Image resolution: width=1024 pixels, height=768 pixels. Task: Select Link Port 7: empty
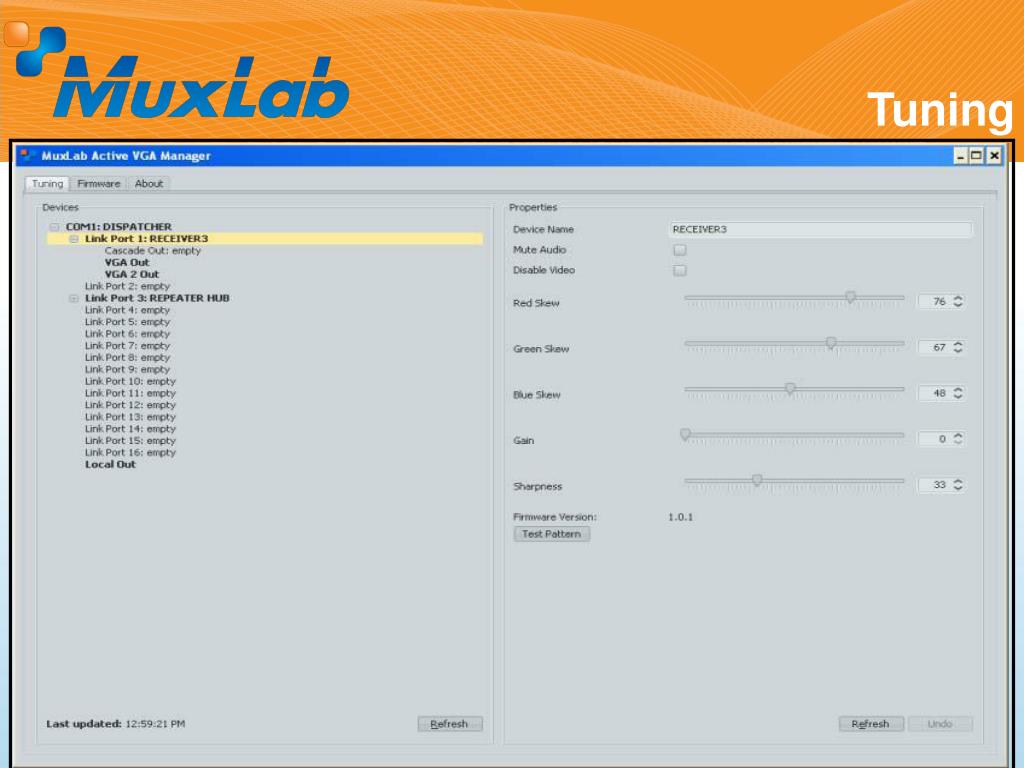127,345
